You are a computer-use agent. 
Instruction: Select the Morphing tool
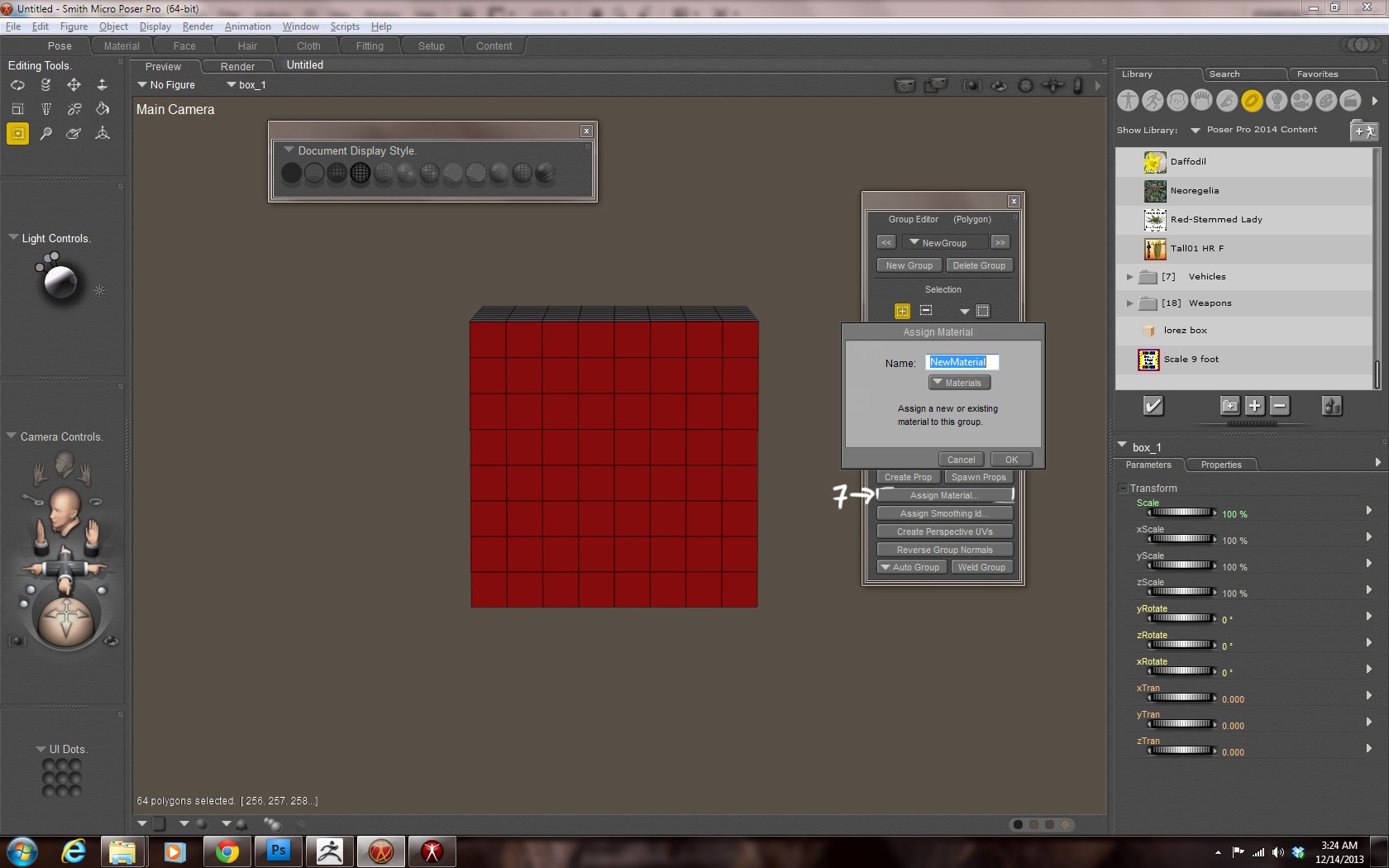pos(74,133)
